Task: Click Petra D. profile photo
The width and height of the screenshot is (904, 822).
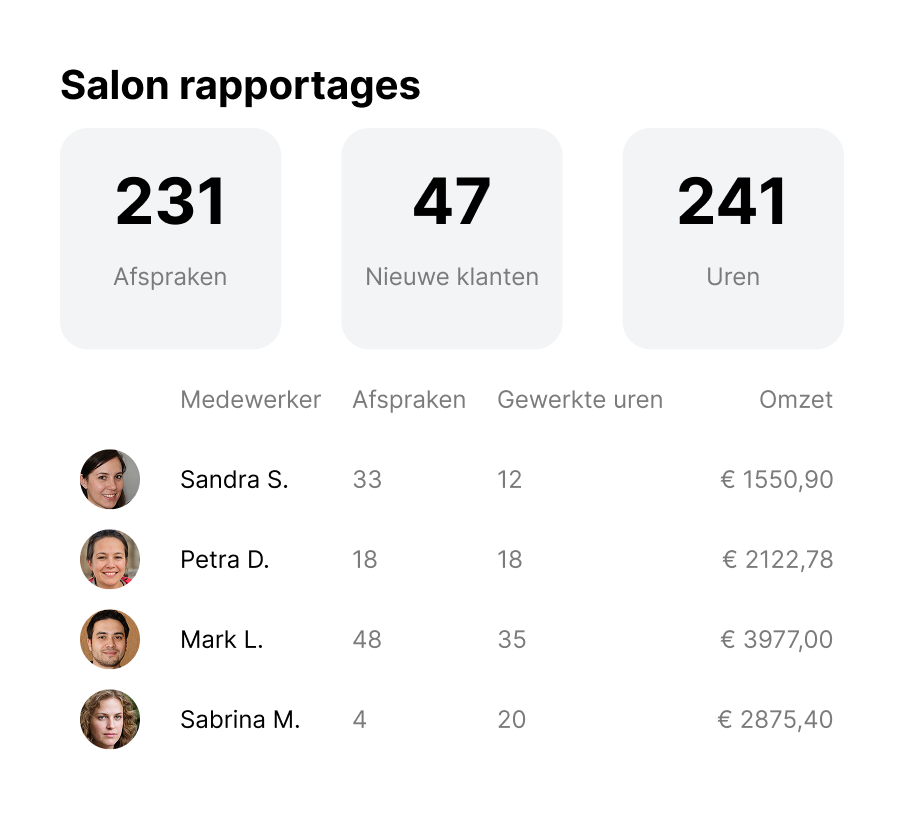Action: click(110, 559)
